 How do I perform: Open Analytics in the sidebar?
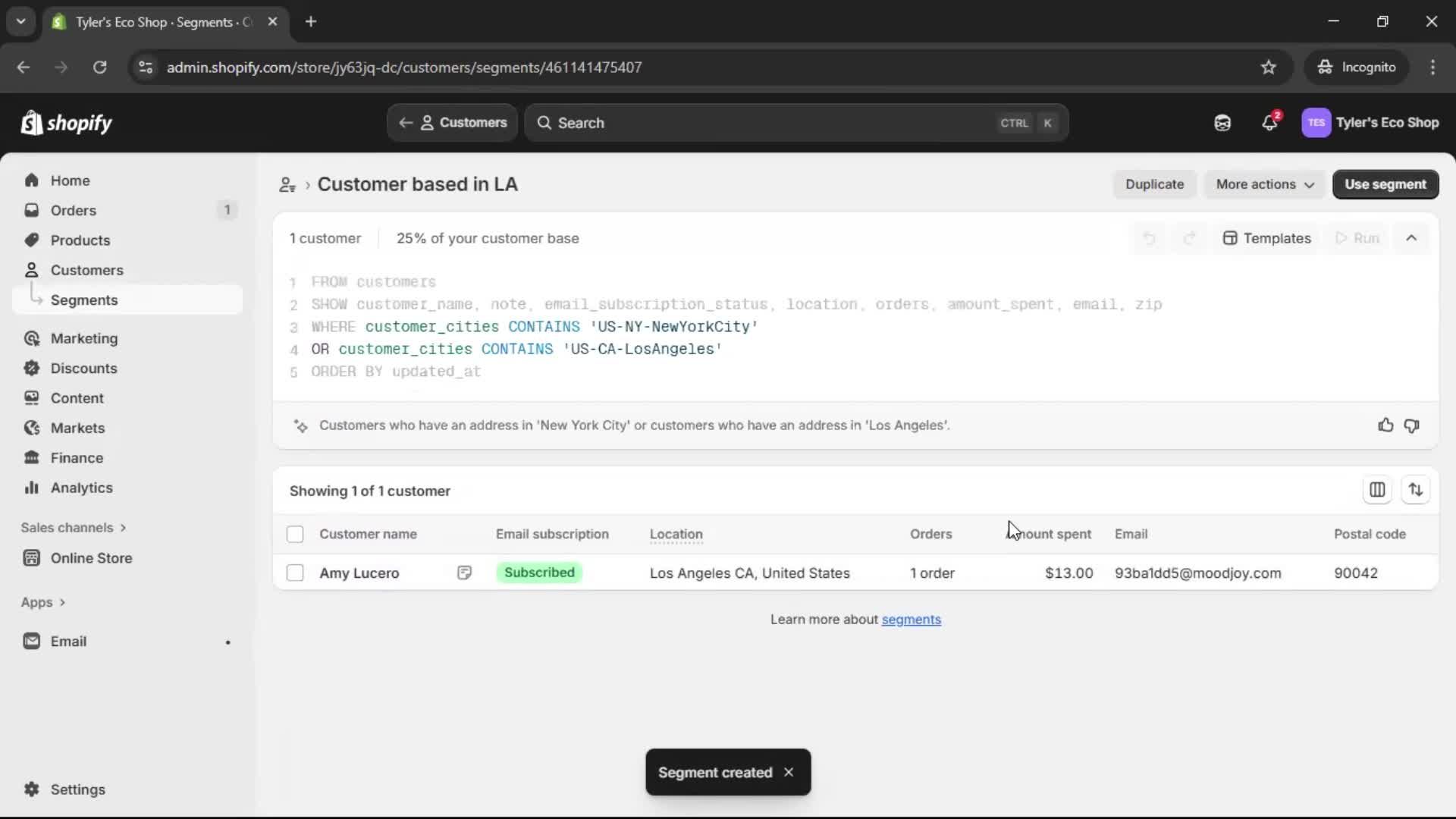tap(81, 488)
